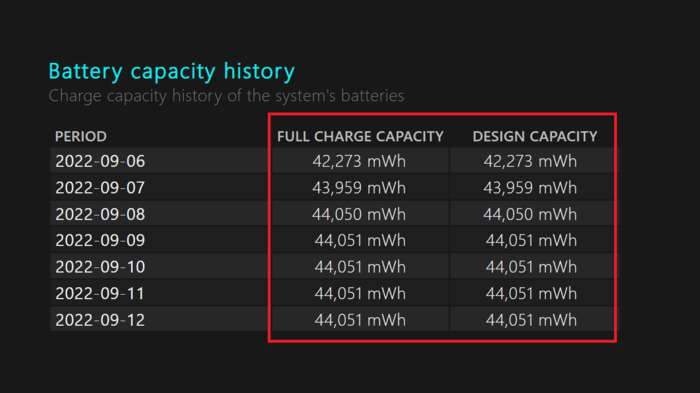Click design capacity value in 2022-09-10 row
The width and height of the screenshot is (700, 393).
pyautogui.click(x=531, y=267)
